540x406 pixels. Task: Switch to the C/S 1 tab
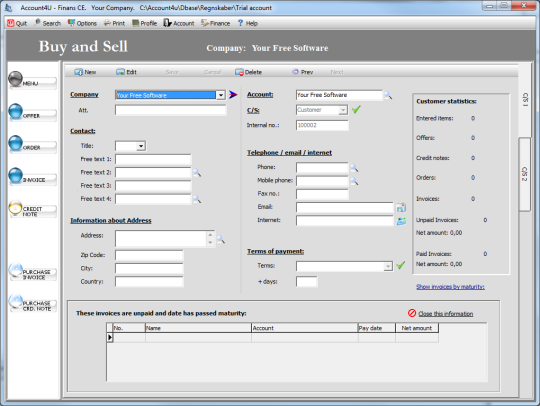525,100
